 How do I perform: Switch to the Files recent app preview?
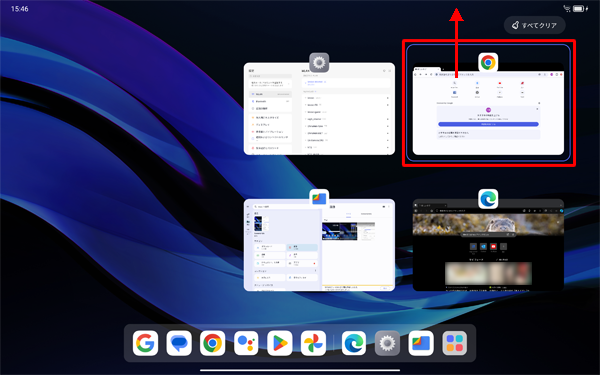(x=319, y=245)
